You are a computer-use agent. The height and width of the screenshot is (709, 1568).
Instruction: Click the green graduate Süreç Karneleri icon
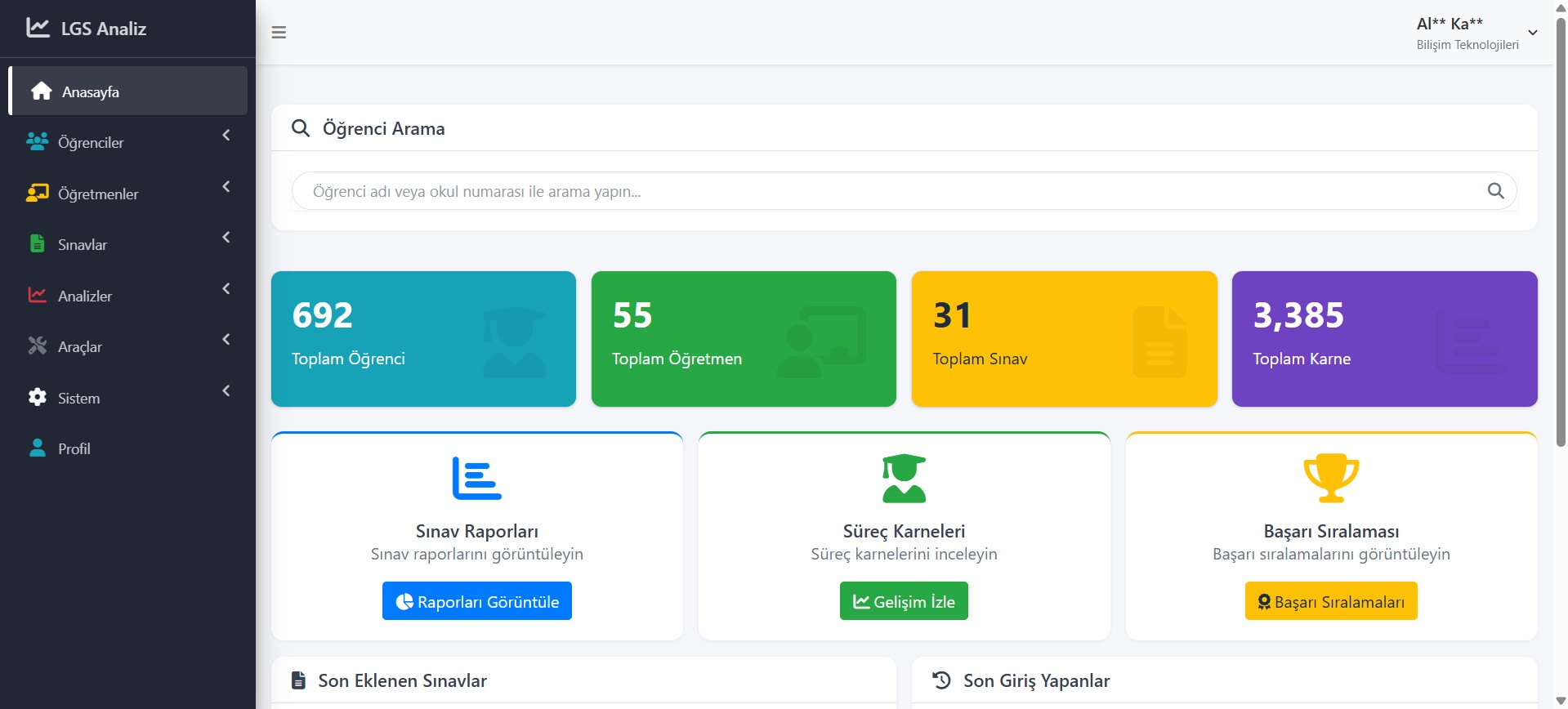[904, 478]
